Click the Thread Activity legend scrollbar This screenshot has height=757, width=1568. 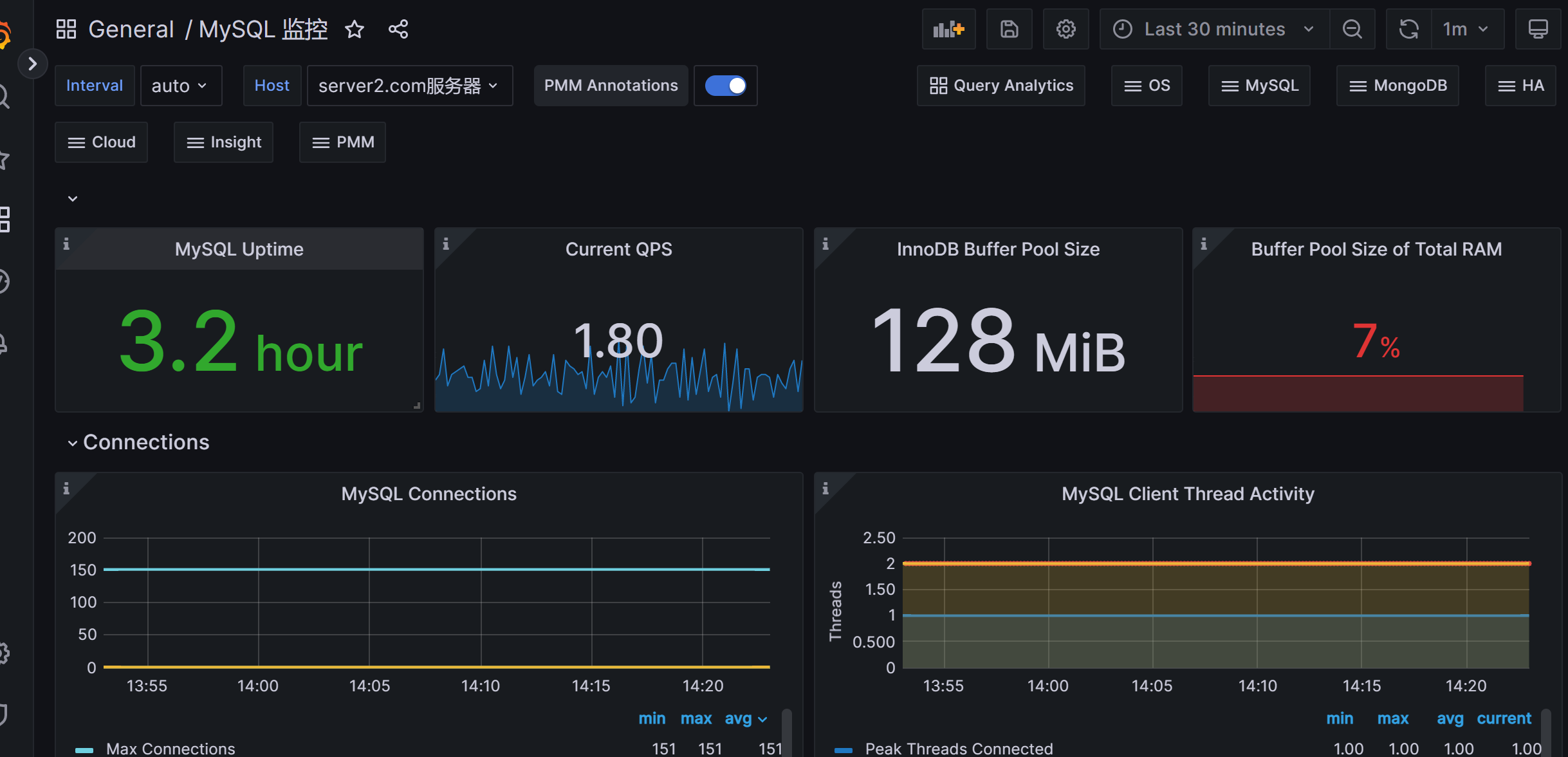[x=1545, y=733]
